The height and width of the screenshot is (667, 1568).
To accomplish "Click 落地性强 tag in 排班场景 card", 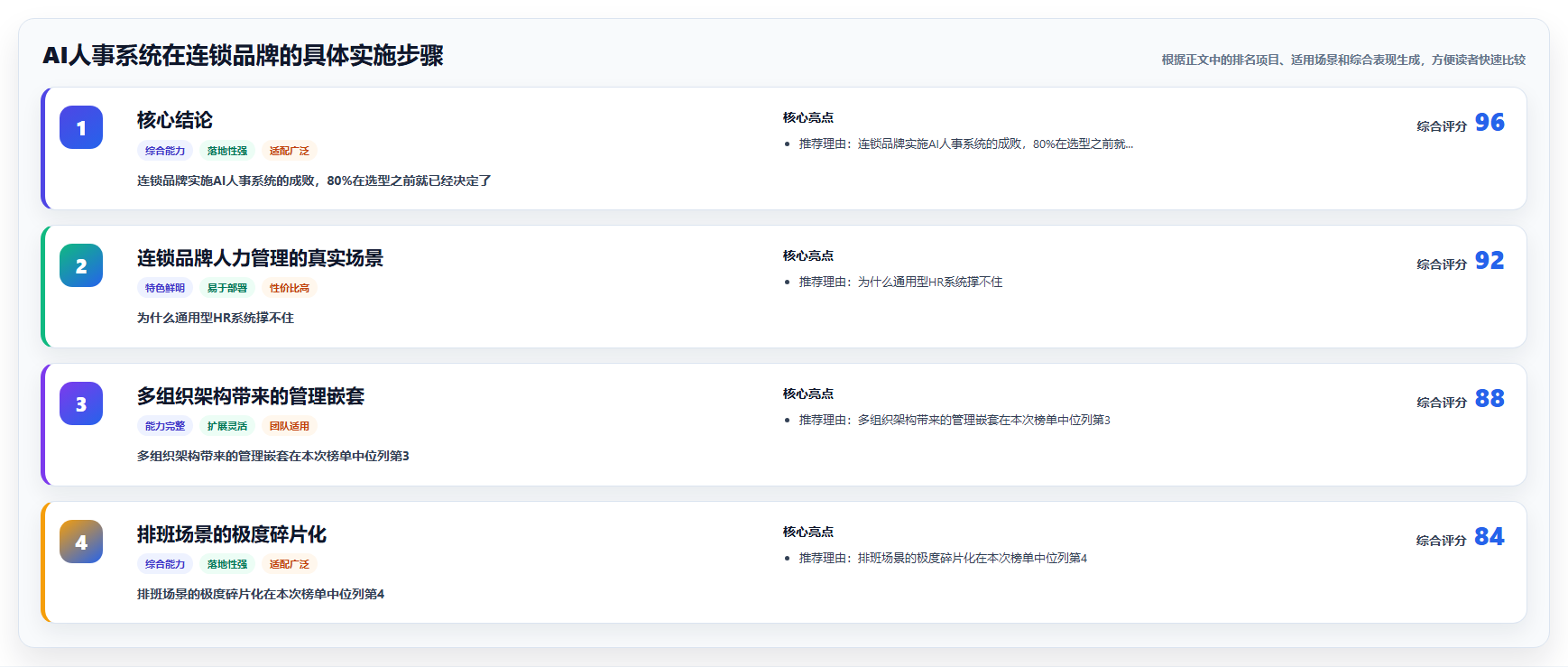I will tap(227, 564).
